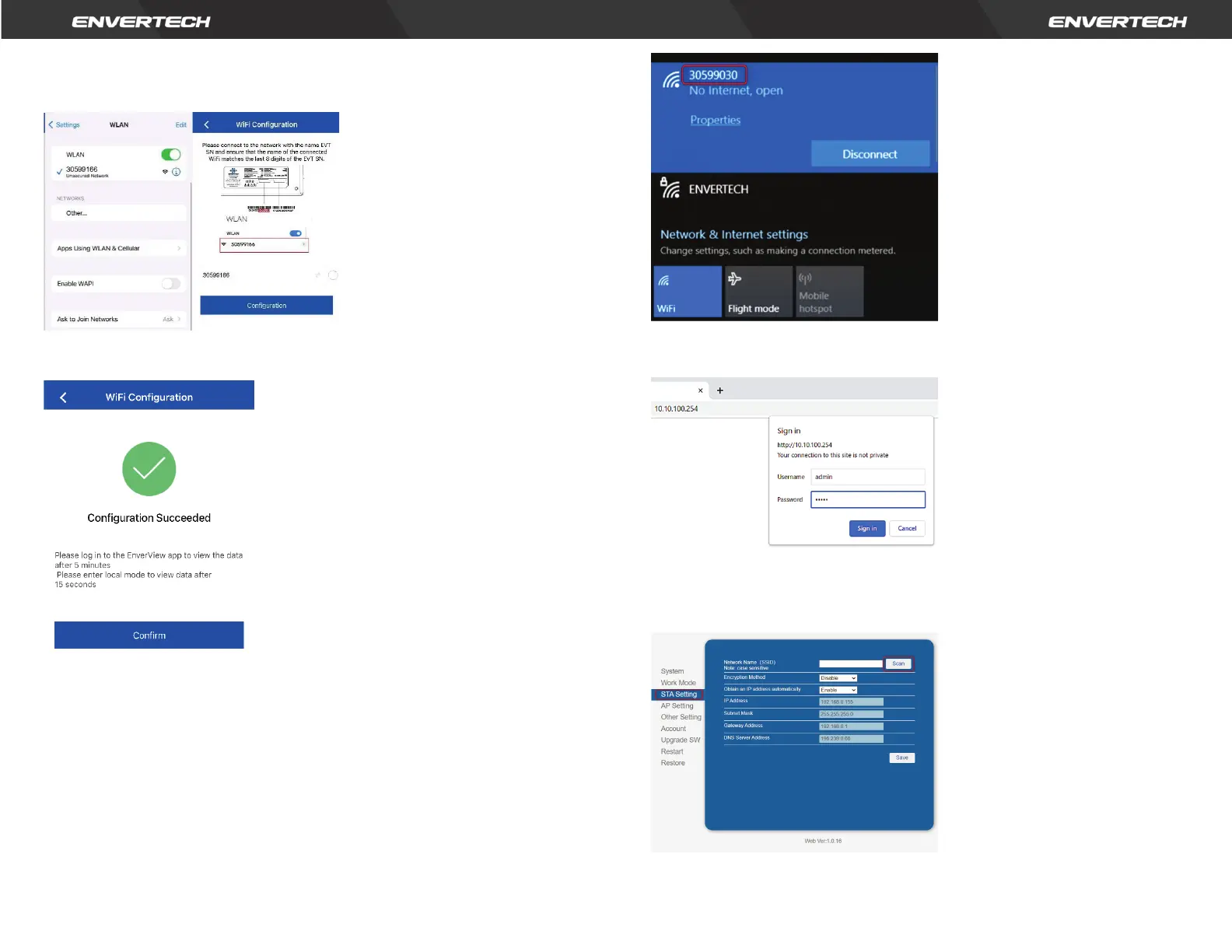Click the Save button

[902, 758]
